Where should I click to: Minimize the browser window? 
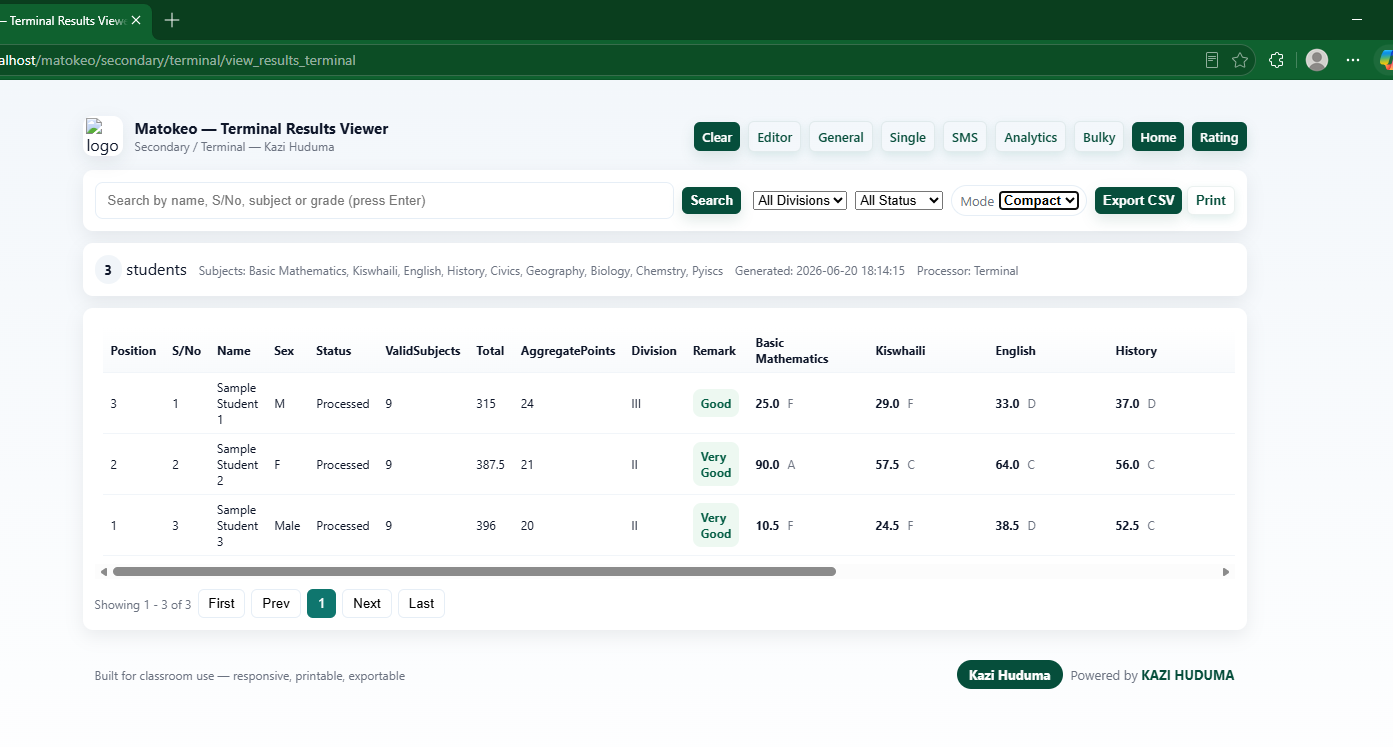[1357, 20]
